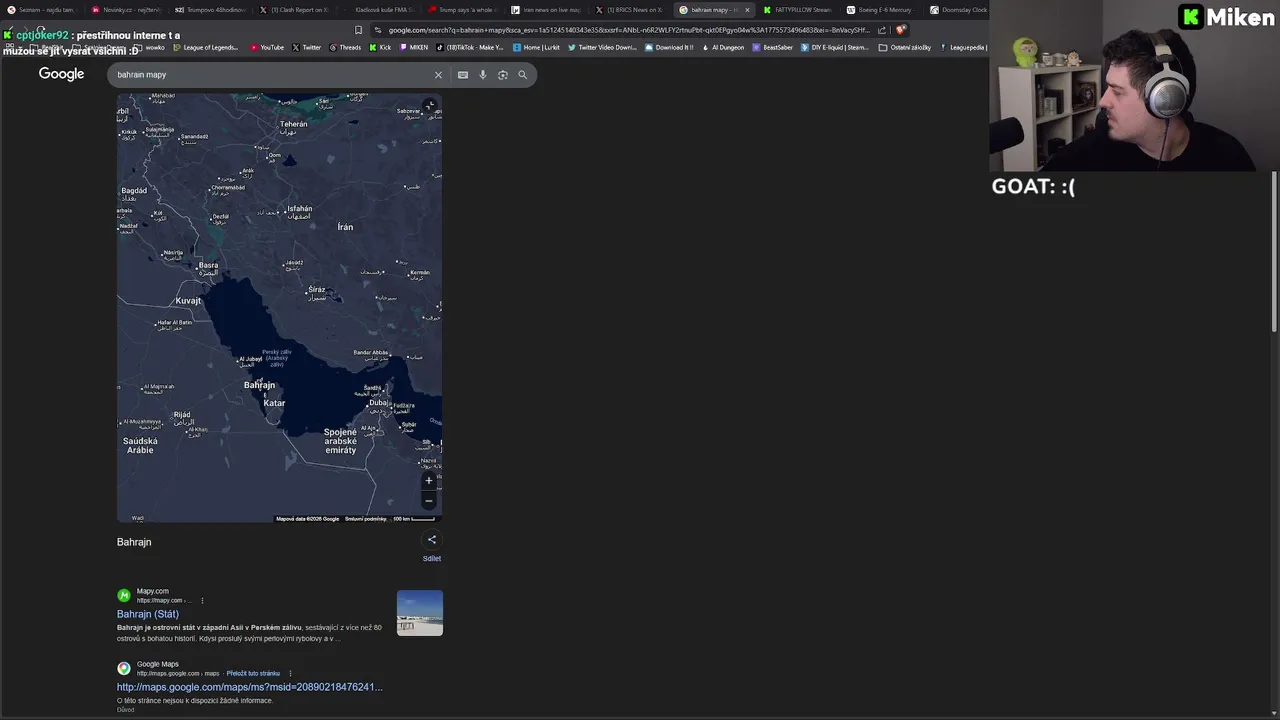Click the bookmark icon left of address bar
The width and height of the screenshot is (1280, 720).
point(358,30)
